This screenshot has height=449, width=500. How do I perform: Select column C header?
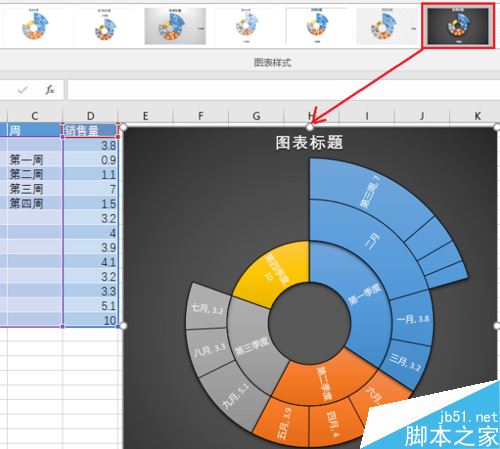(x=35, y=116)
